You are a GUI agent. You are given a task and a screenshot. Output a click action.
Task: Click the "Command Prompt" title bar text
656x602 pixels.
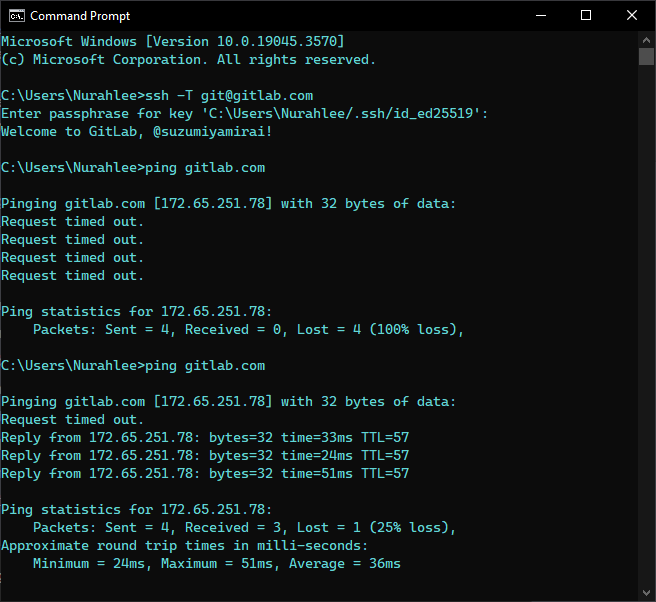click(x=80, y=16)
